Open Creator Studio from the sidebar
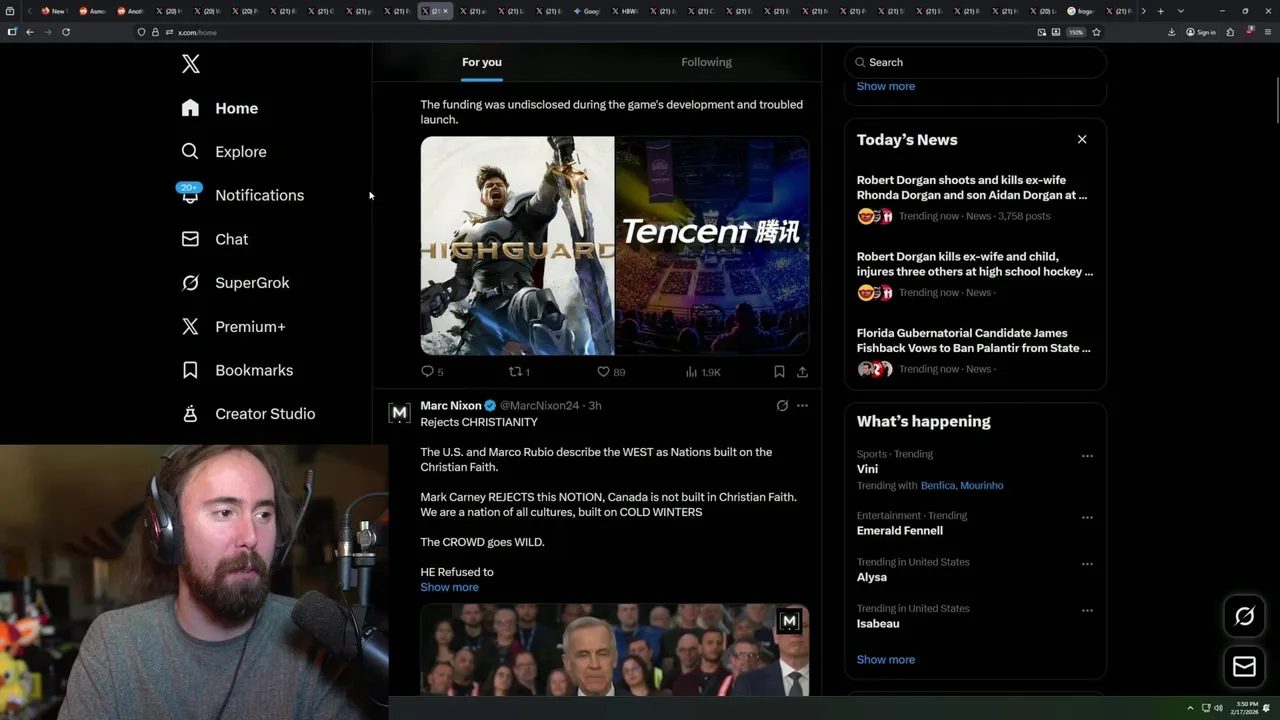1280x720 pixels. click(x=248, y=414)
